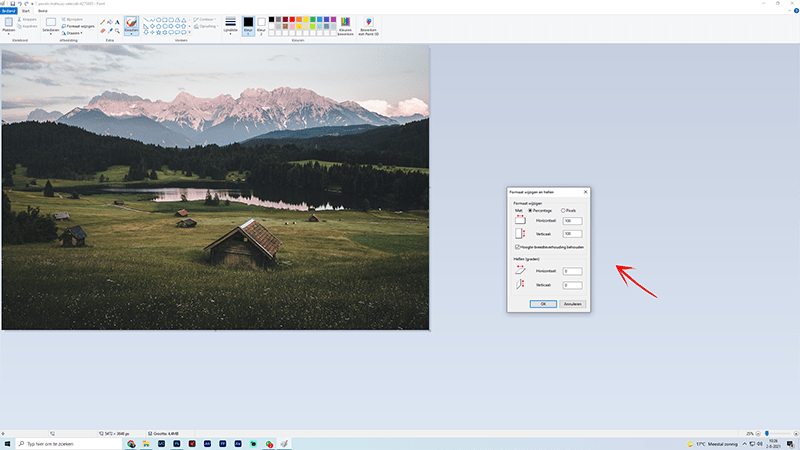This screenshot has height=450, width=800.
Task: Click the Selecteren selection rectangle icon
Action: [51, 22]
